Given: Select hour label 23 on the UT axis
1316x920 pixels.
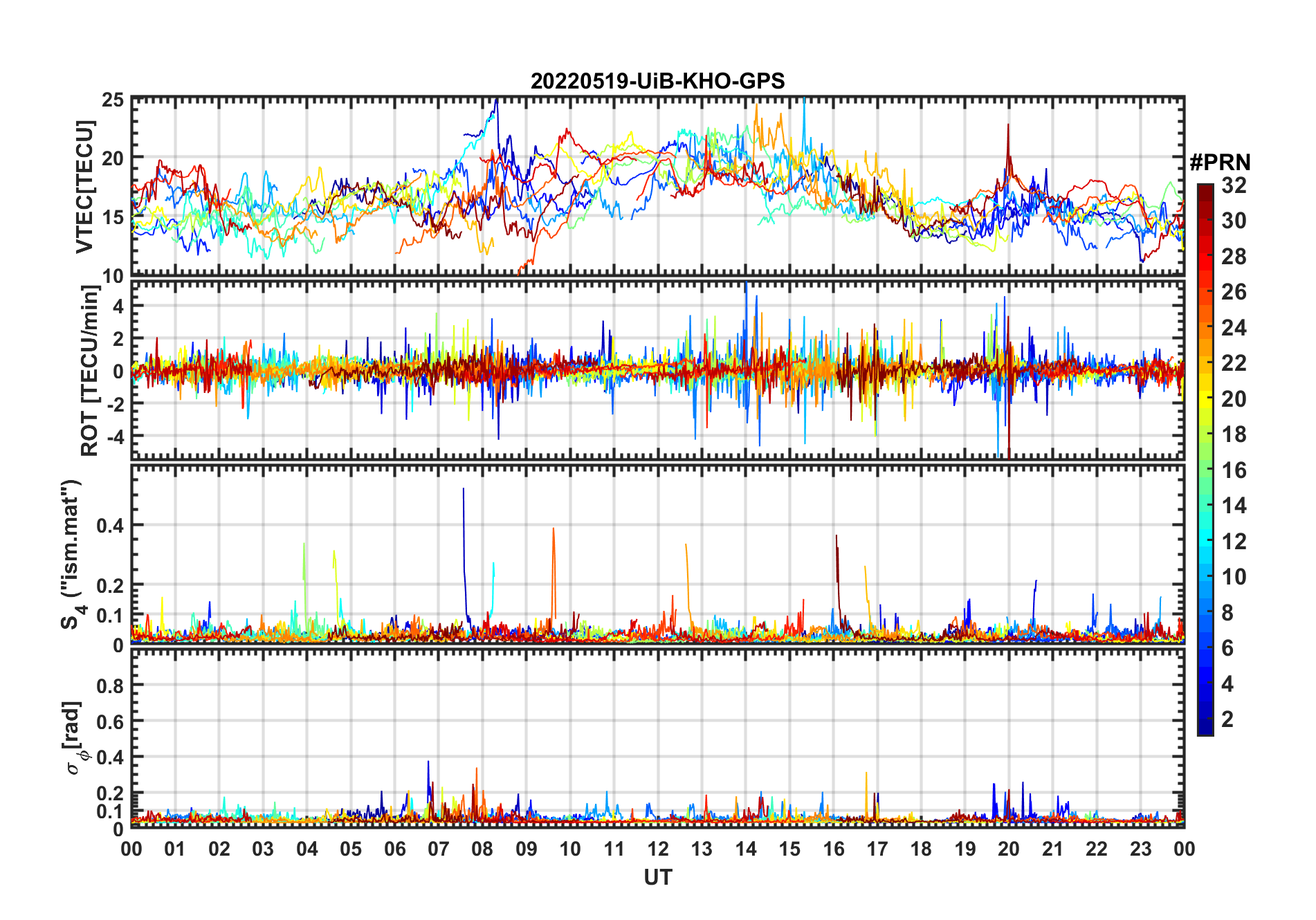Looking at the screenshot, I should tap(1140, 849).
